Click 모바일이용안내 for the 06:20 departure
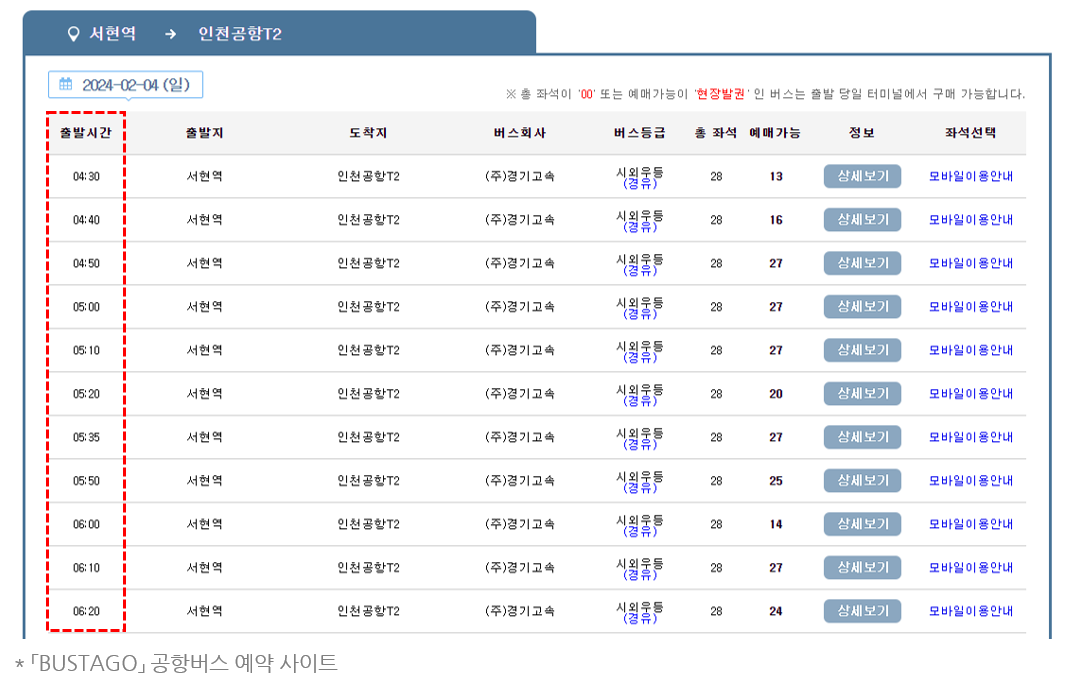Screen dimensions: 1065x688 click(971, 611)
